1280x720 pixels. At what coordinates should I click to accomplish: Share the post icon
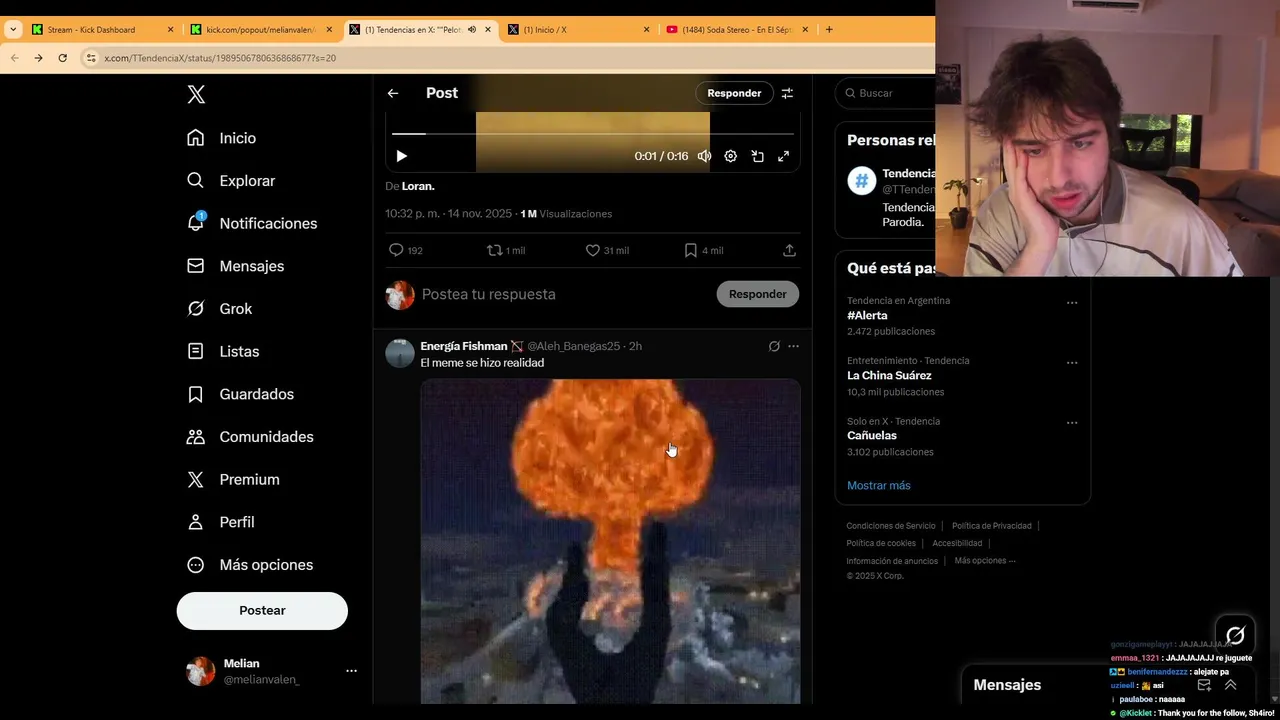click(x=789, y=250)
